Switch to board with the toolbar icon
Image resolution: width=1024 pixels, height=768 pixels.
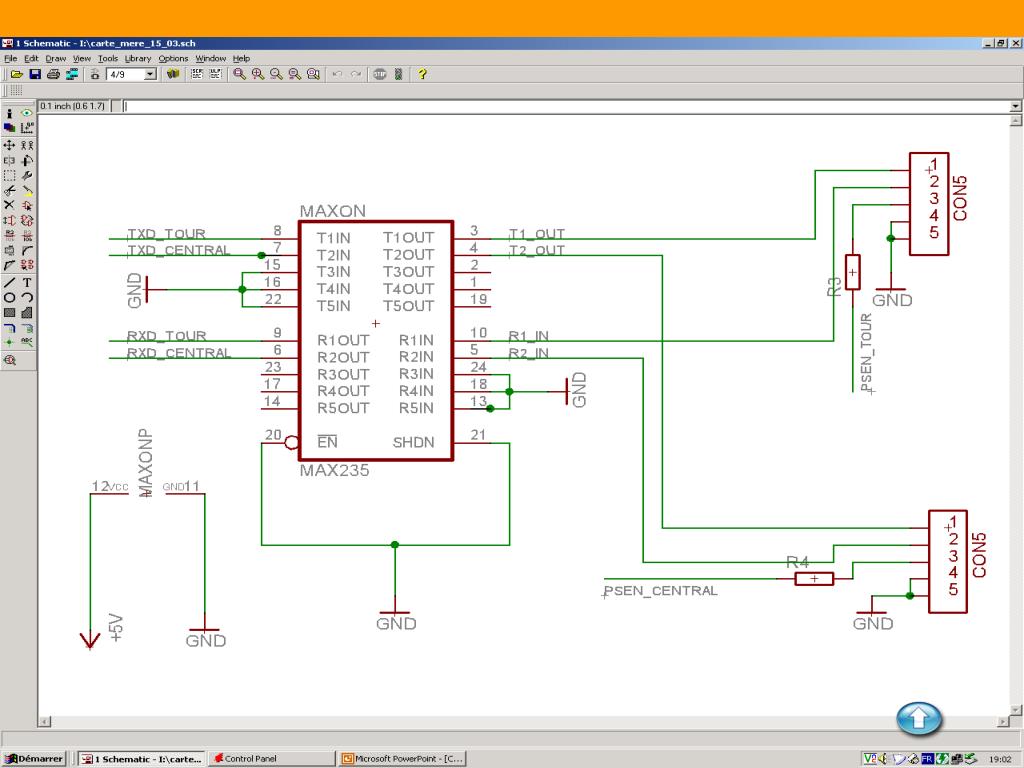click(x=95, y=74)
